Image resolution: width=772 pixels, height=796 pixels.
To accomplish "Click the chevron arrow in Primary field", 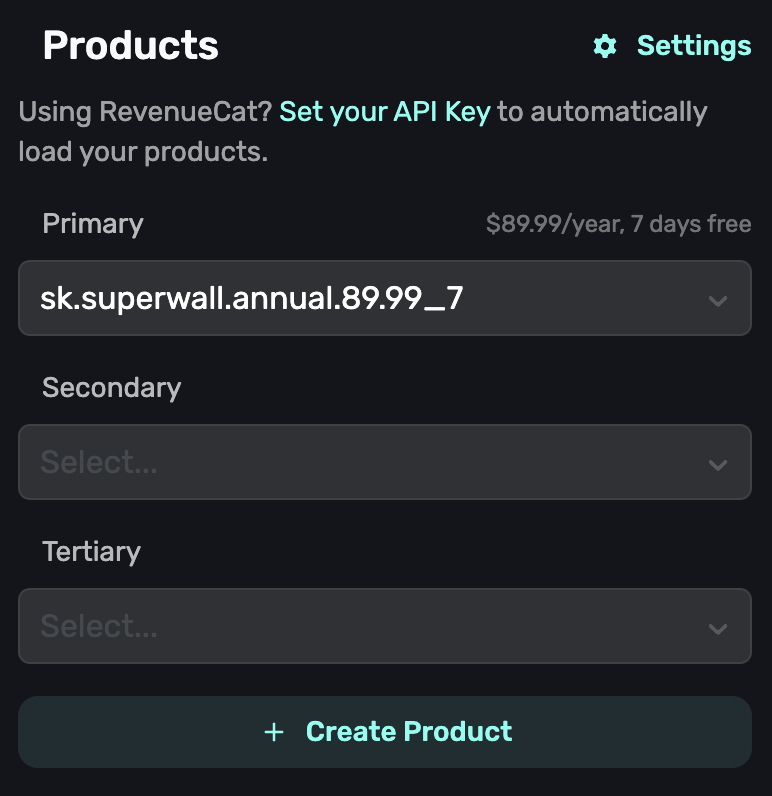I will pos(717,300).
